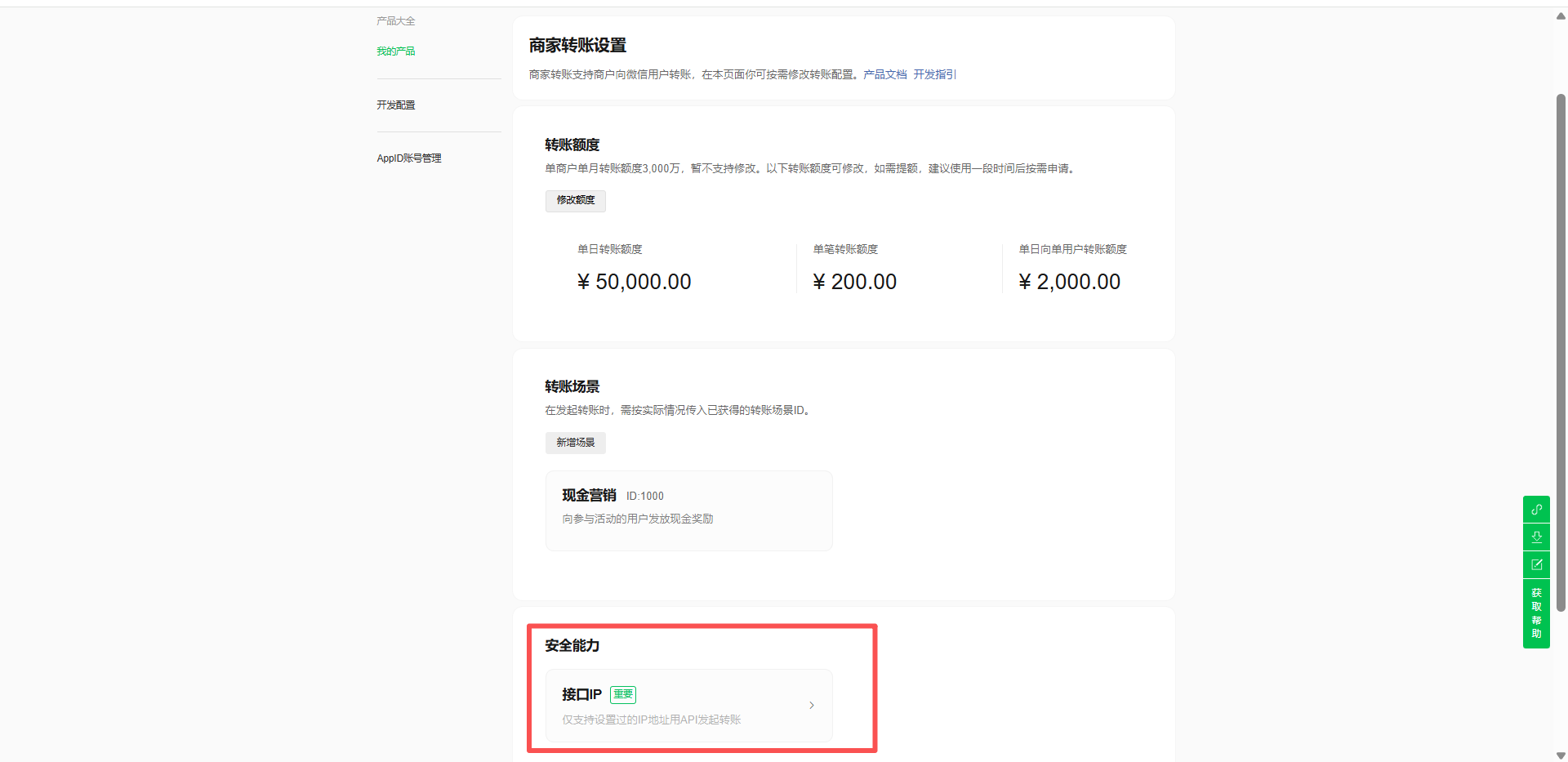
Task: Click the edit pencil icon in floating toolbar
Action: pos(1536,565)
